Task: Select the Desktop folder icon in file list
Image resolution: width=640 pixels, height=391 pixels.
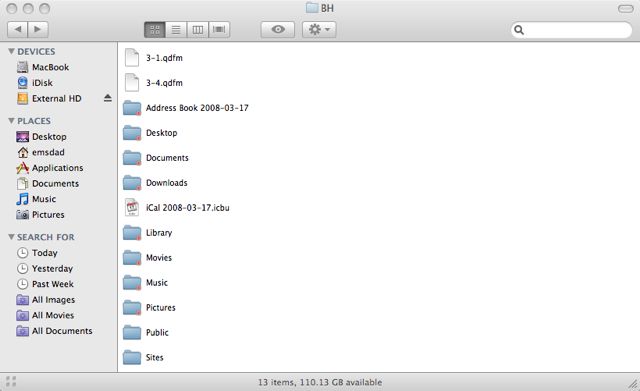Action: pyautogui.click(x=132, y=133)
